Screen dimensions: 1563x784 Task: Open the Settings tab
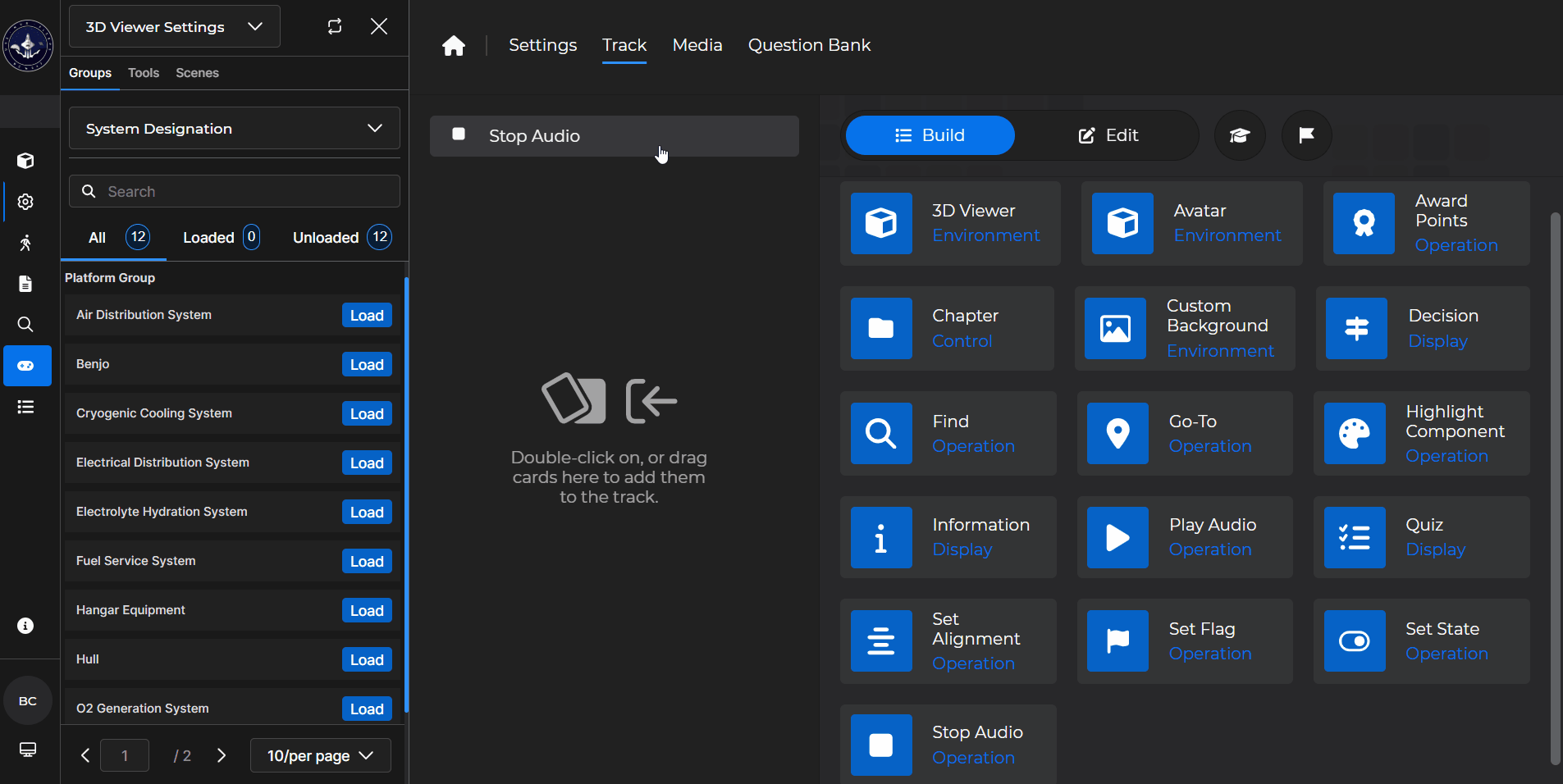[x=542, y=45]
